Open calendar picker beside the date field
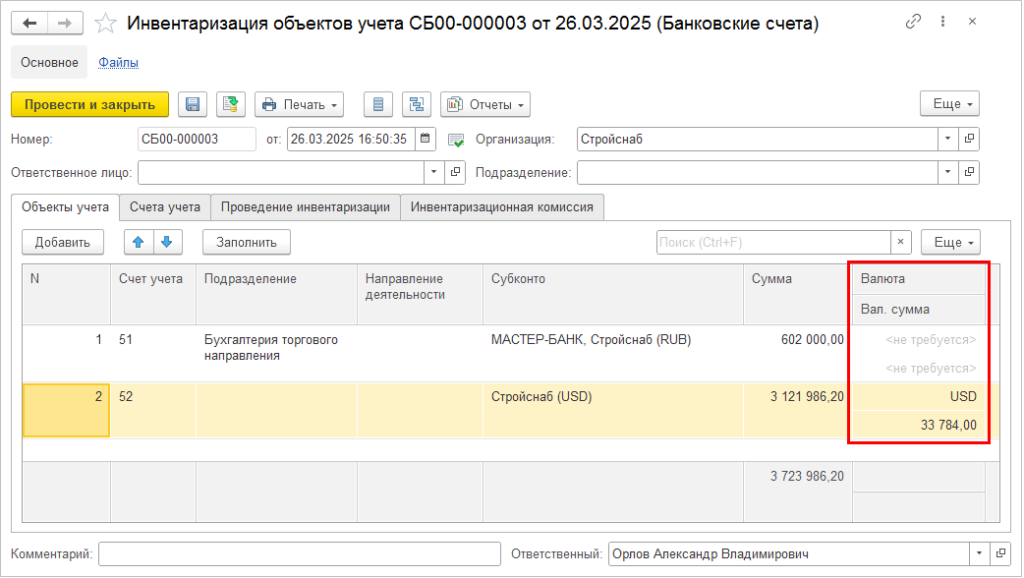This screenshot has height=578, width=1024. point(425,139)
